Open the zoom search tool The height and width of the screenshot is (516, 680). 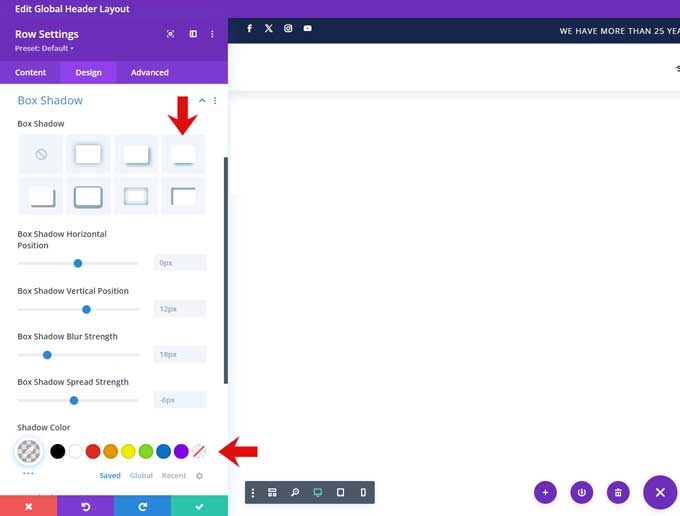(x=295, y=493)
